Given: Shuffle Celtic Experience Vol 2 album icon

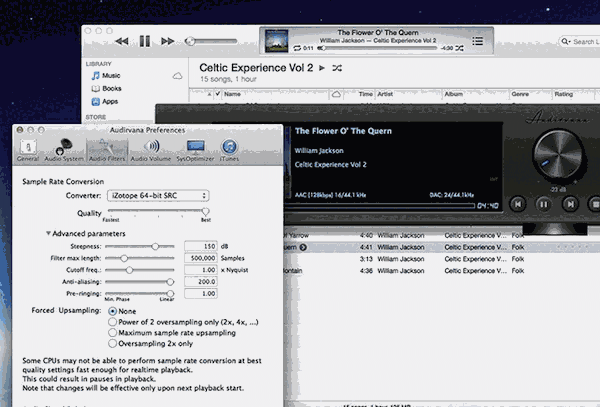Looking at the screenshot, I should tap(337, 68).
